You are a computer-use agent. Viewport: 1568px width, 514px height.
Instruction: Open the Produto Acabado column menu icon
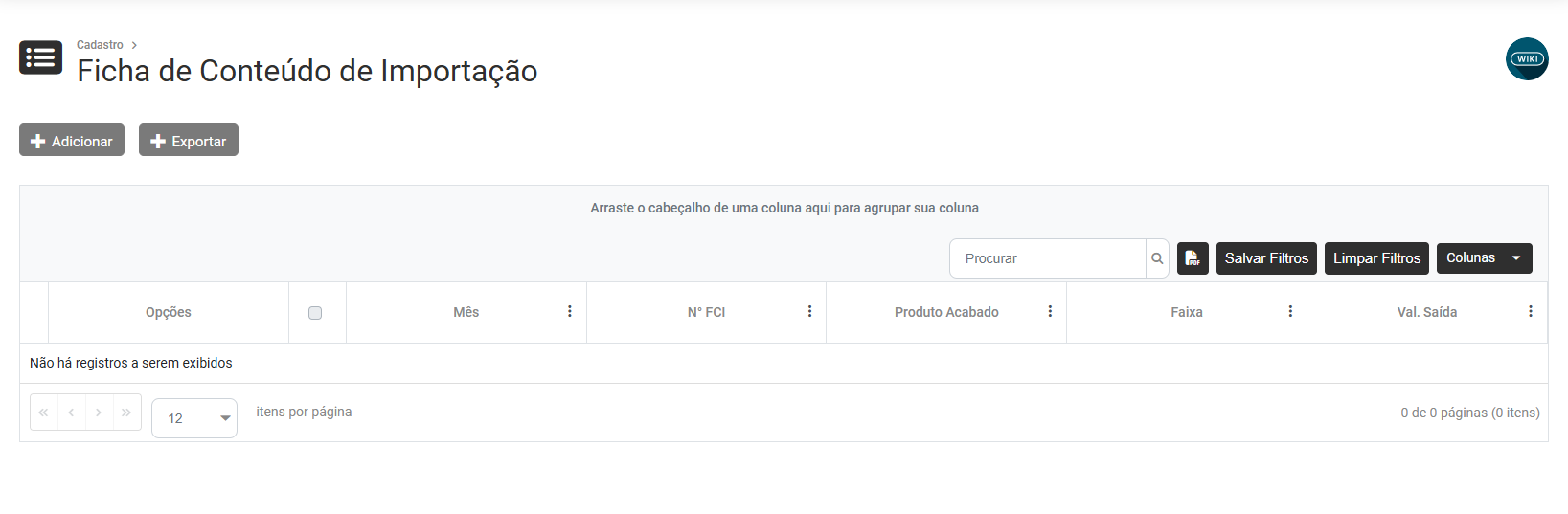(1050, 312)
